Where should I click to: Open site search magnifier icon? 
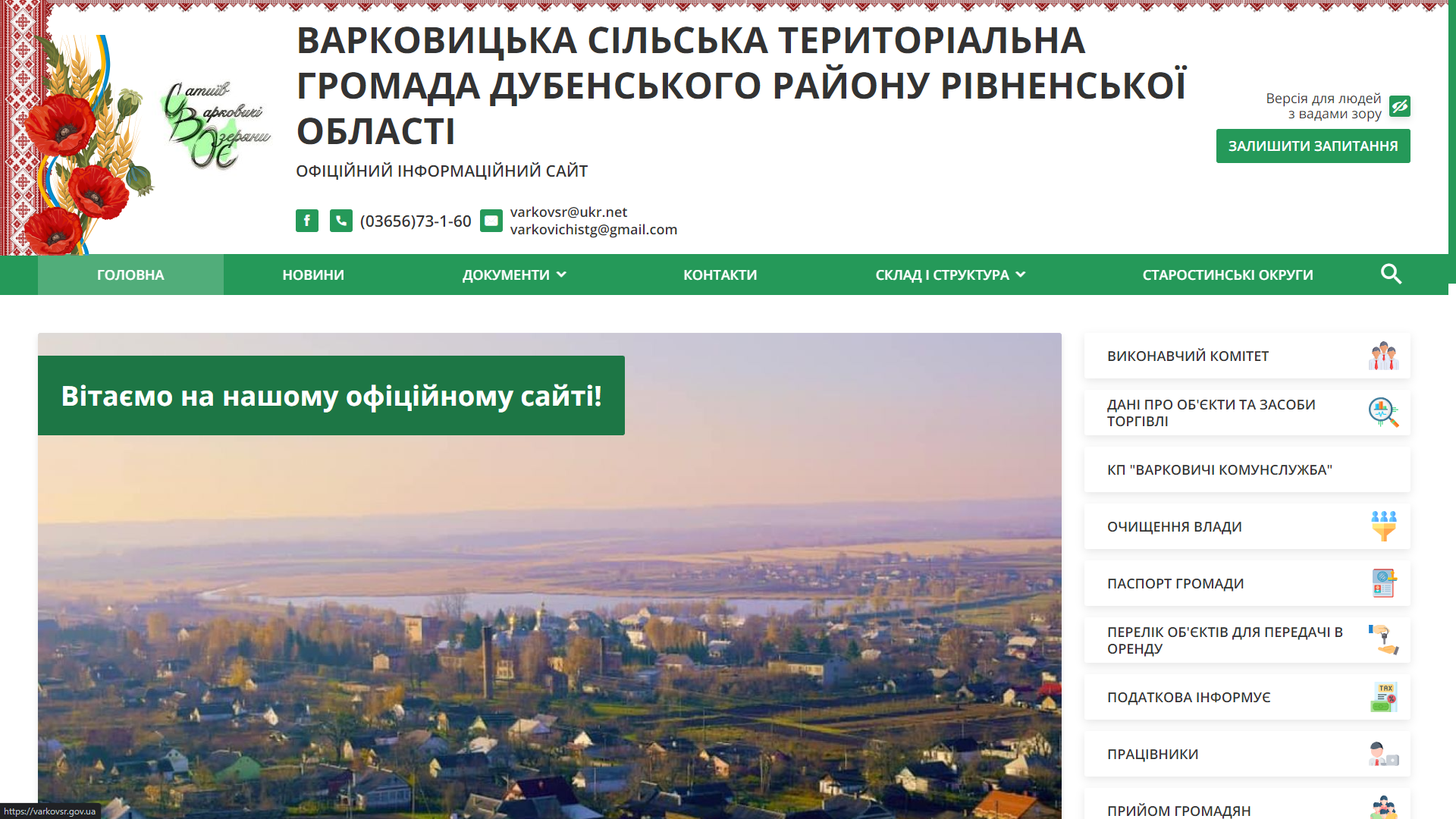[x=1390, y=275]
